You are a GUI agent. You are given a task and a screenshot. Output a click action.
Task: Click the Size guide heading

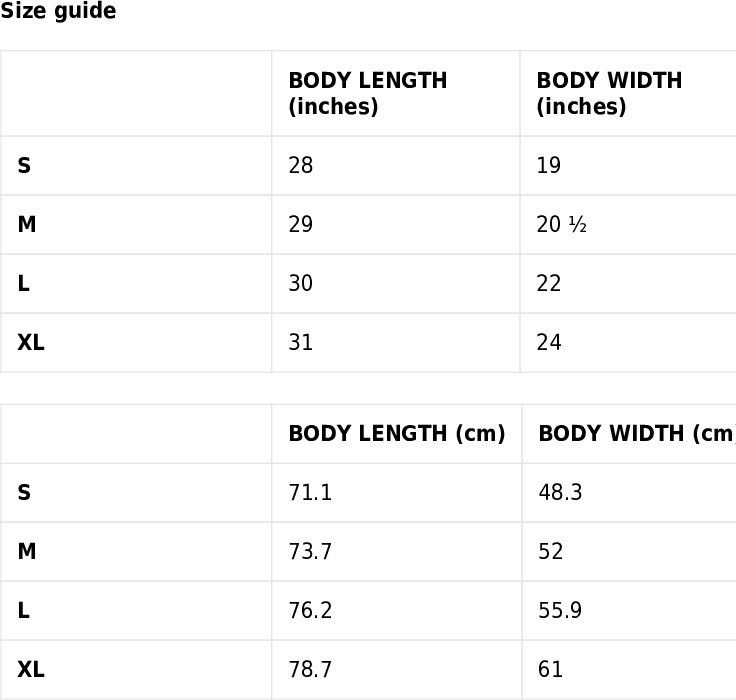point(58,12)
